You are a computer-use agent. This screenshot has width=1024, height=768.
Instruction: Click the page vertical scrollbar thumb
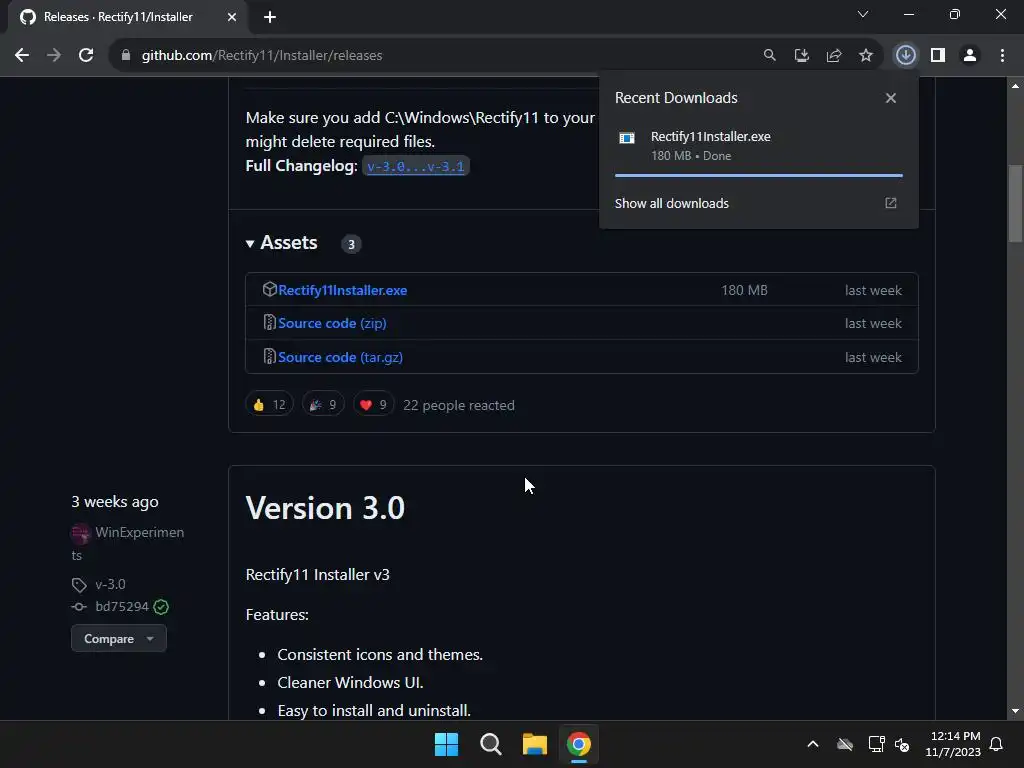click(1015, 203)
